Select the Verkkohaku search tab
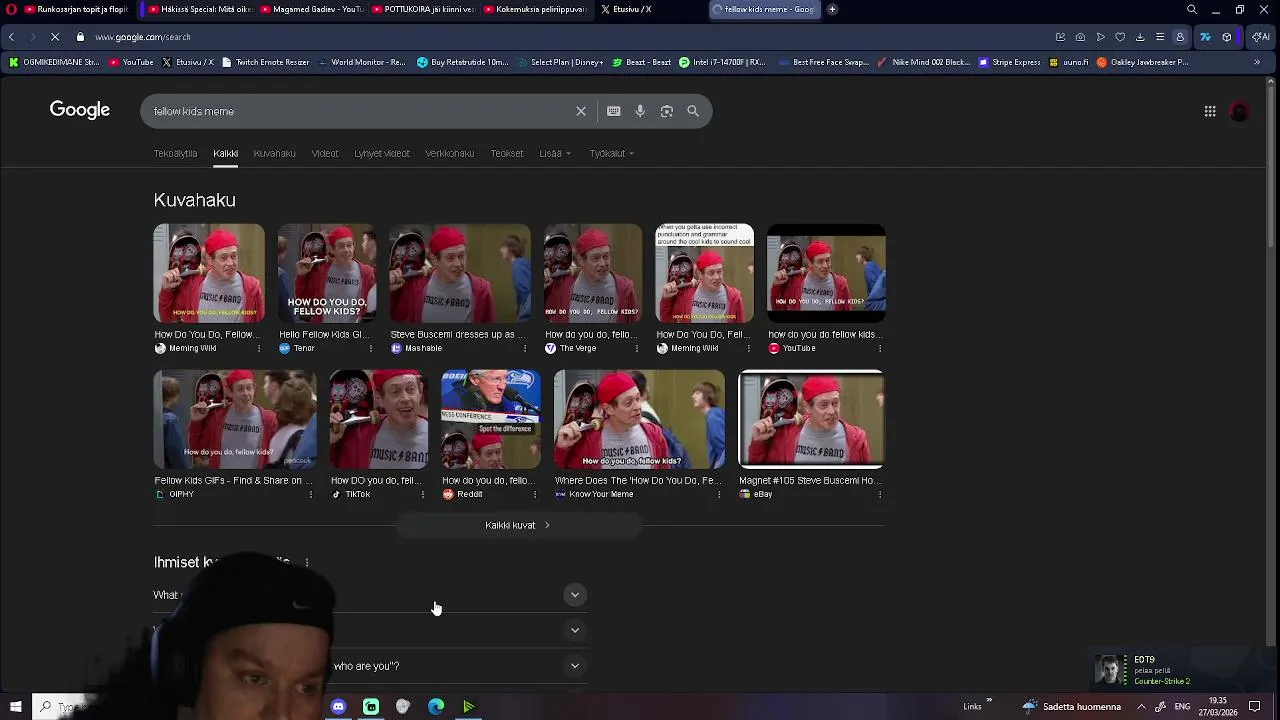The height and width of the screenshot is (720, 1280). pyautogui.click(x=450, y=153)
